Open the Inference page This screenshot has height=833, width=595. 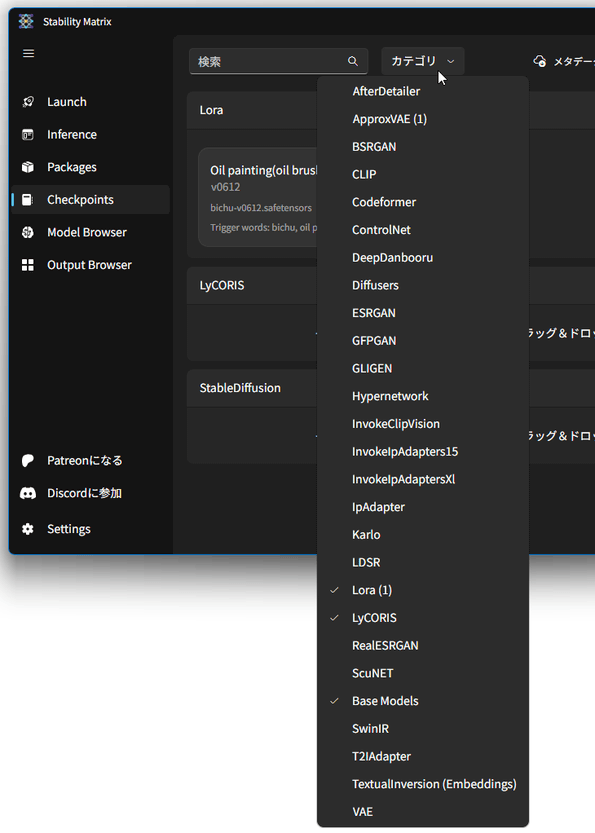[x=90, y=134]
